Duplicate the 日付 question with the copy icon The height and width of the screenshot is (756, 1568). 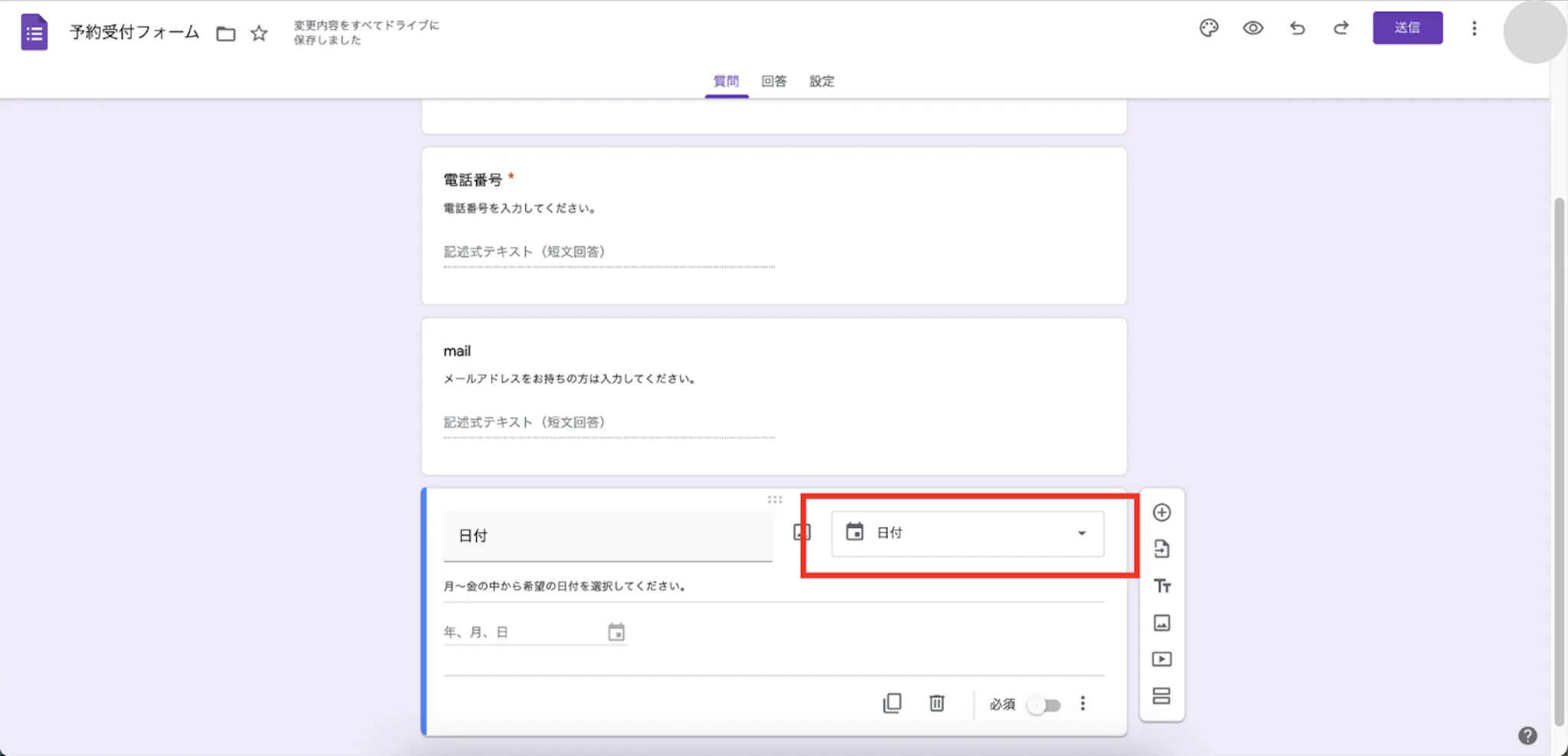pos(892,703)
